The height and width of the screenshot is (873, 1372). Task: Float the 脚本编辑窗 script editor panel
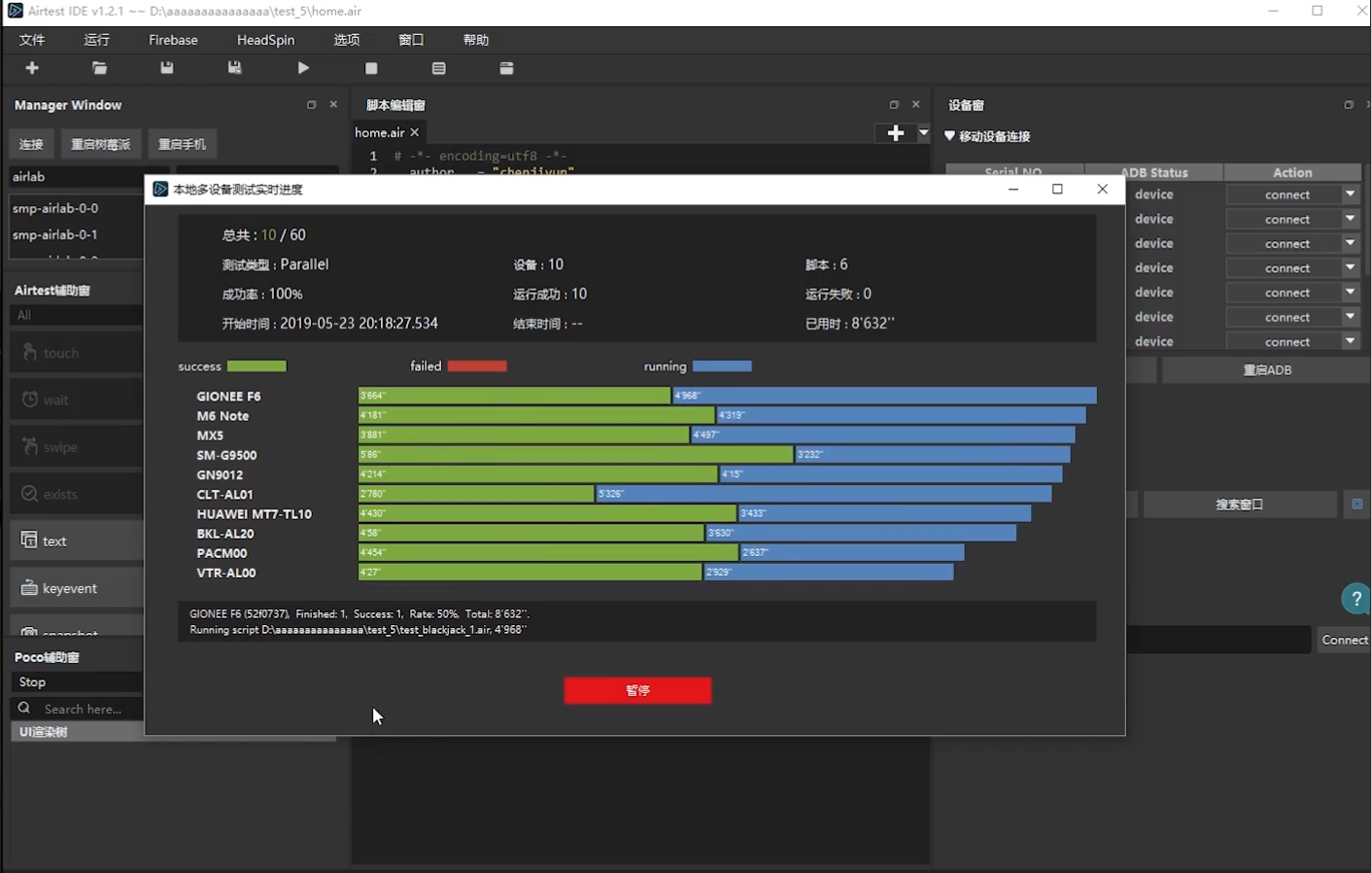click(894, 105)
